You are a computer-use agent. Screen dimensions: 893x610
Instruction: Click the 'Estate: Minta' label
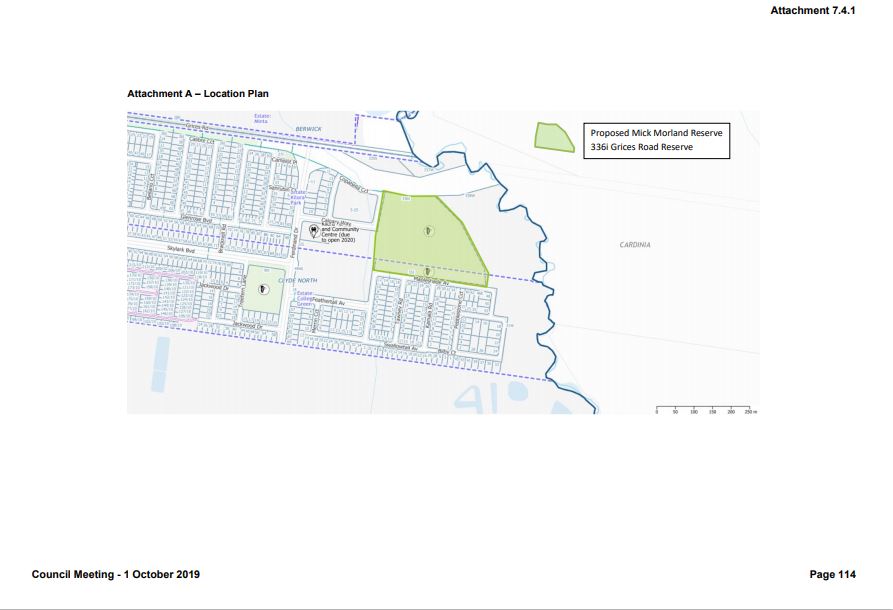coord(262,118)
